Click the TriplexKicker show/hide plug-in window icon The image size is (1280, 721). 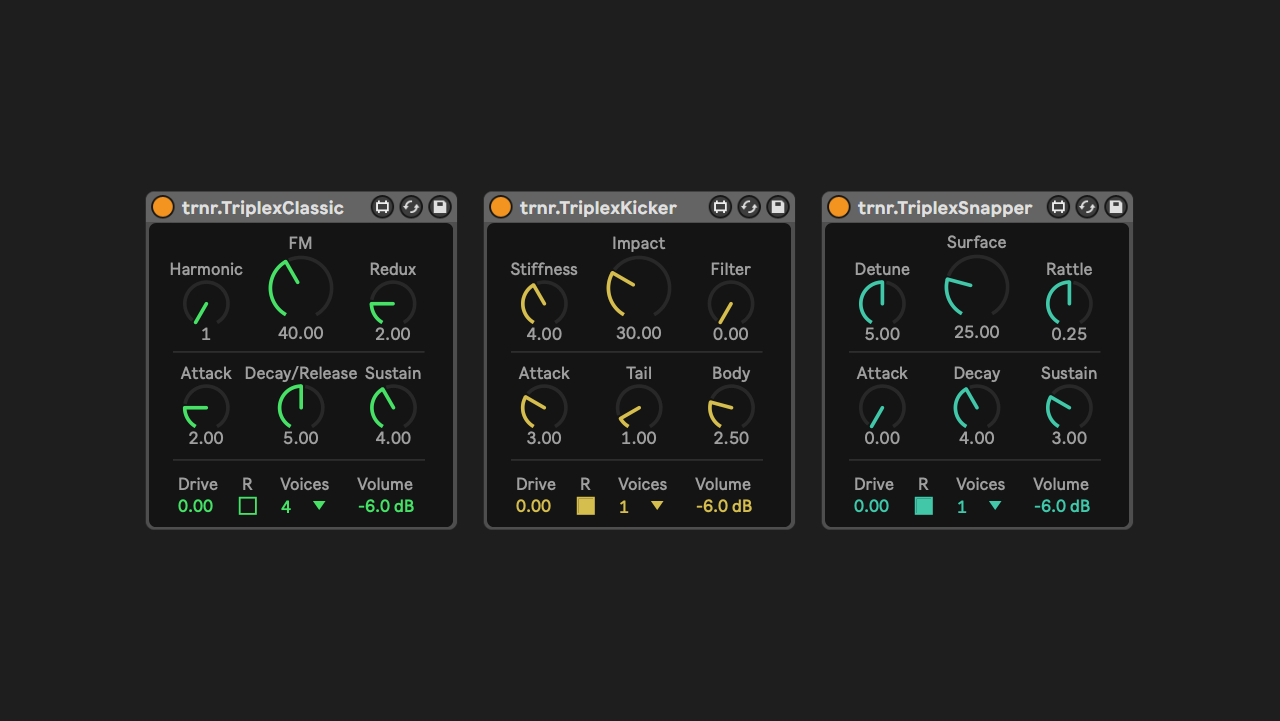pos(720,207)
